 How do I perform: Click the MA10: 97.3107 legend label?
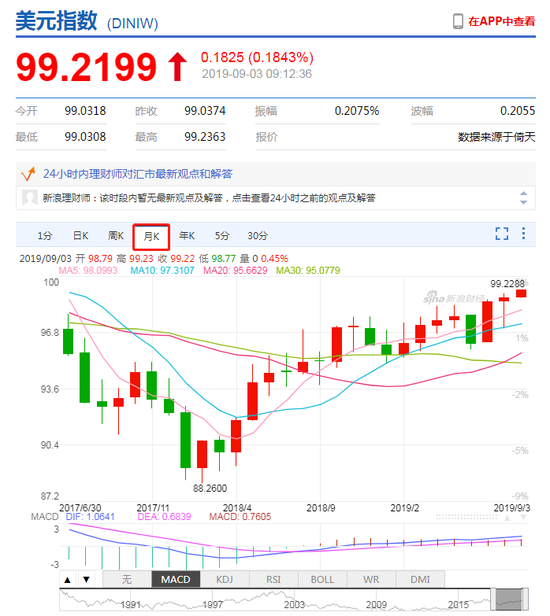(162, 270)
